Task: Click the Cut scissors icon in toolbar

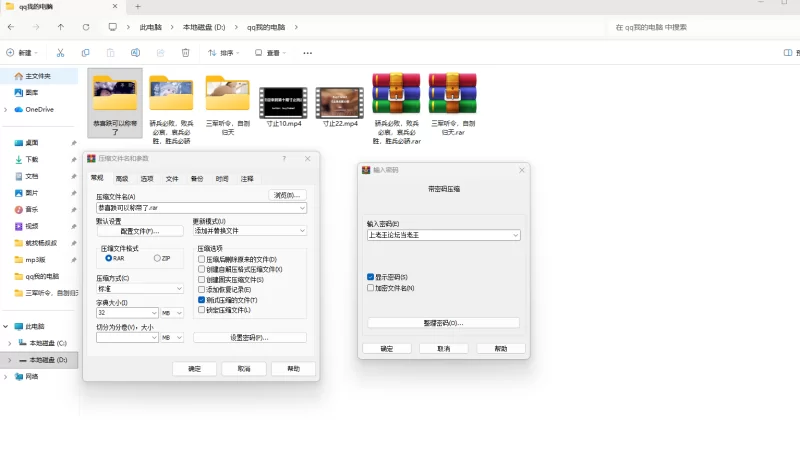Action: tap(60, 52)
